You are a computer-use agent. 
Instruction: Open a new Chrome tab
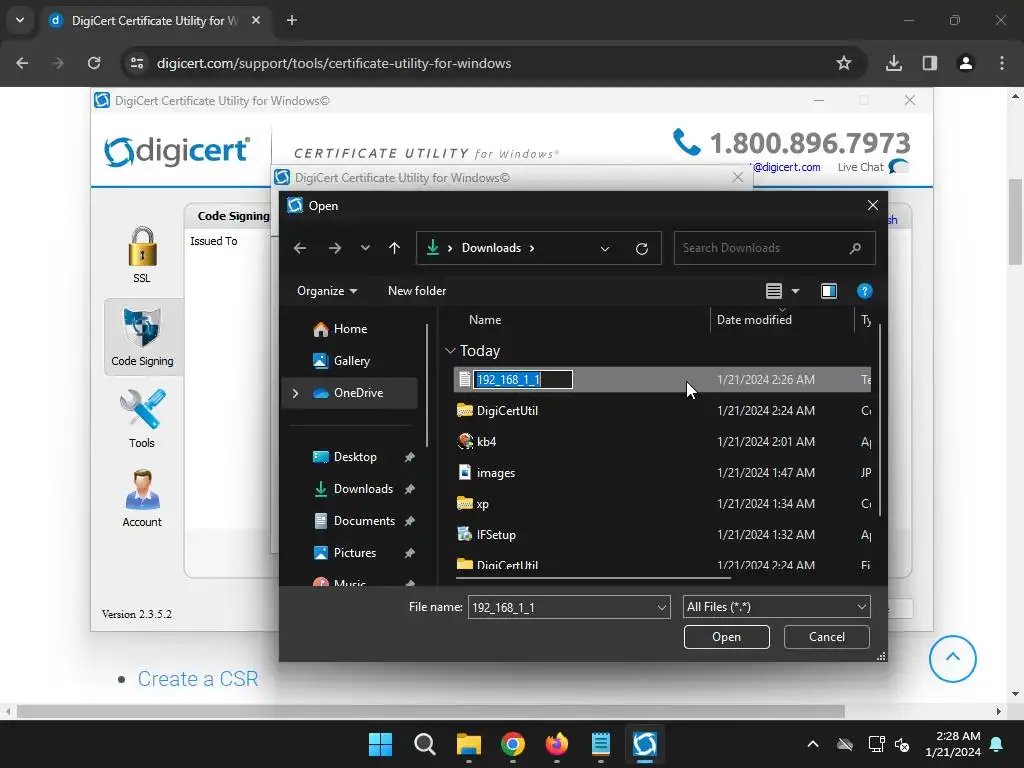pyautogui.click(x=292, y=20)
